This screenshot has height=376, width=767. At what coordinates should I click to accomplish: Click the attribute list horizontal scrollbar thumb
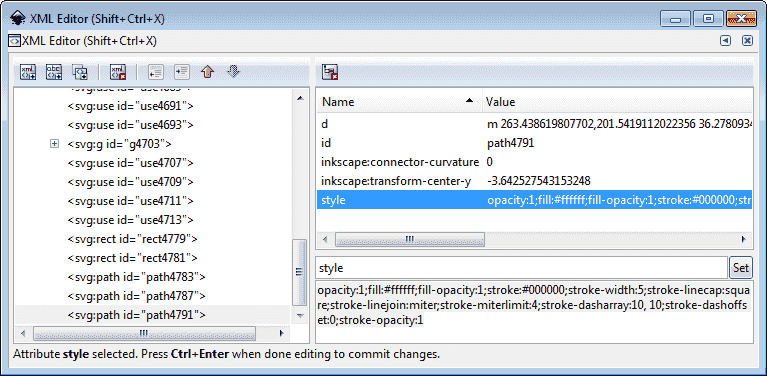pos(409,240)
